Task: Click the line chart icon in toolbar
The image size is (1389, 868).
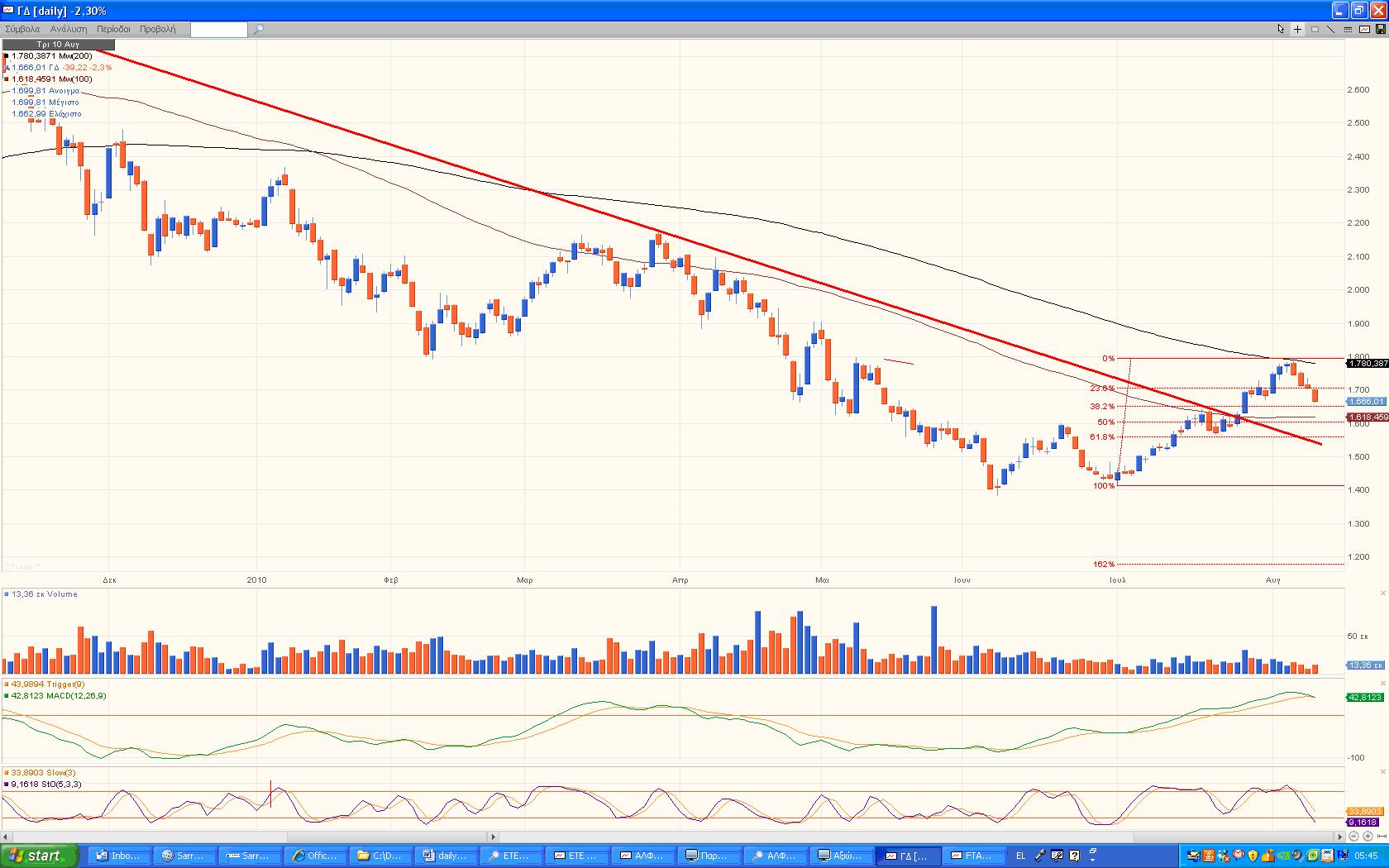Action: point(1363,29)
